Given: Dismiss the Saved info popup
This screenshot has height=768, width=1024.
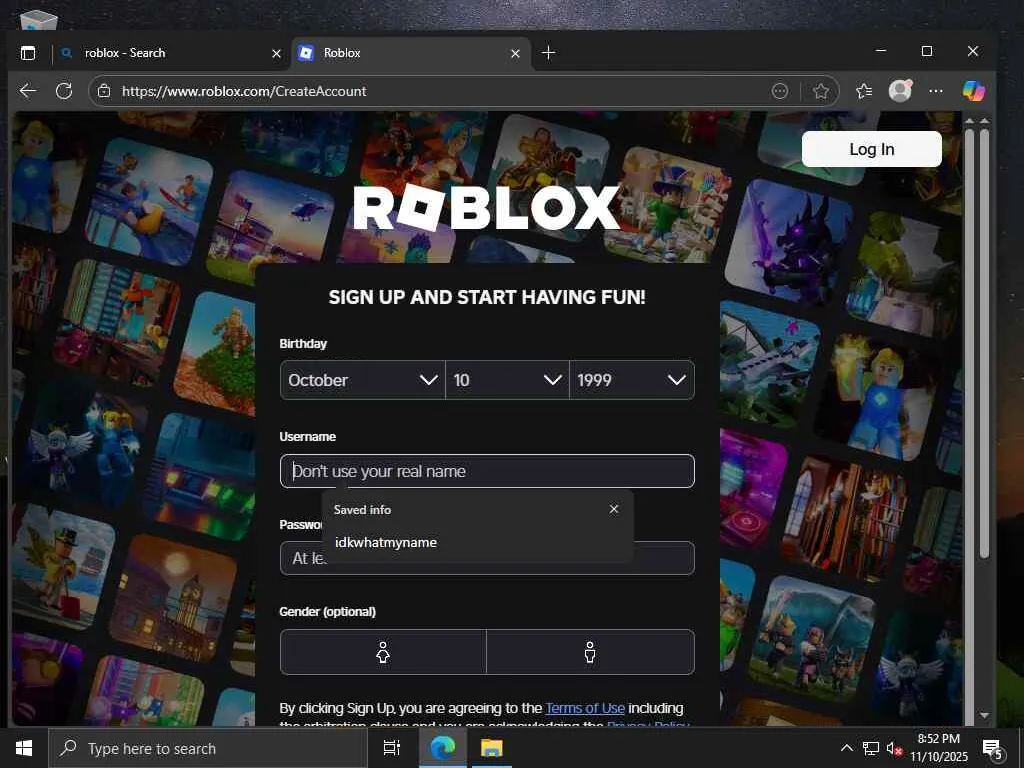Looking at the screenshot, I should [x=614, y=509].
